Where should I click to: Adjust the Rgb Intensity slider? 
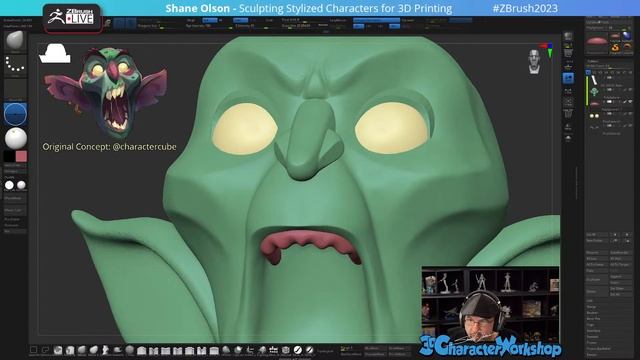point(209,26)
